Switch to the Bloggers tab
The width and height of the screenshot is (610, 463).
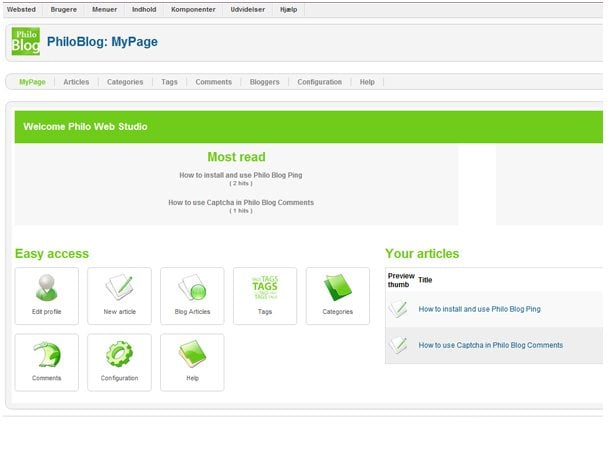(264, 82)
